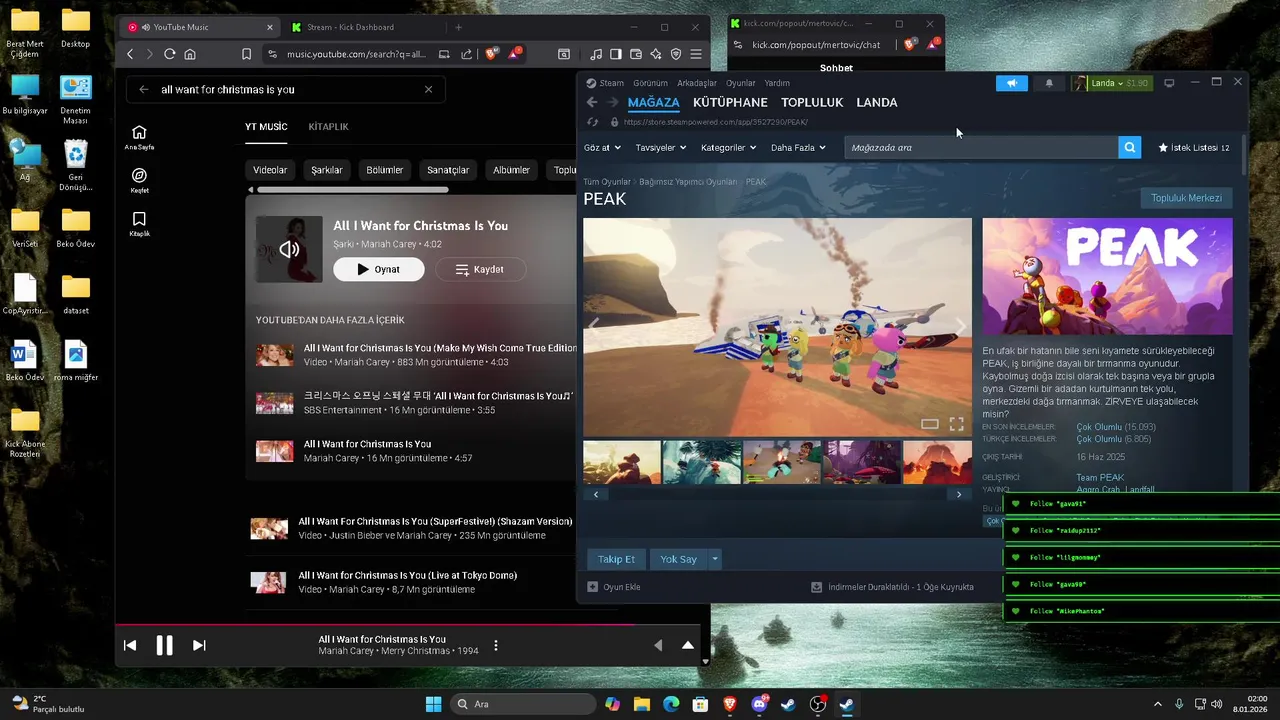Click the YouTube Music search input field

(x=288, y=89)
